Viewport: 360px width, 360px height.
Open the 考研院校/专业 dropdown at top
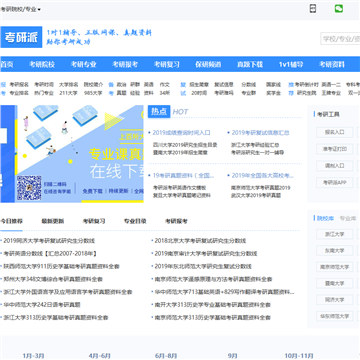(x=20, y=9)
